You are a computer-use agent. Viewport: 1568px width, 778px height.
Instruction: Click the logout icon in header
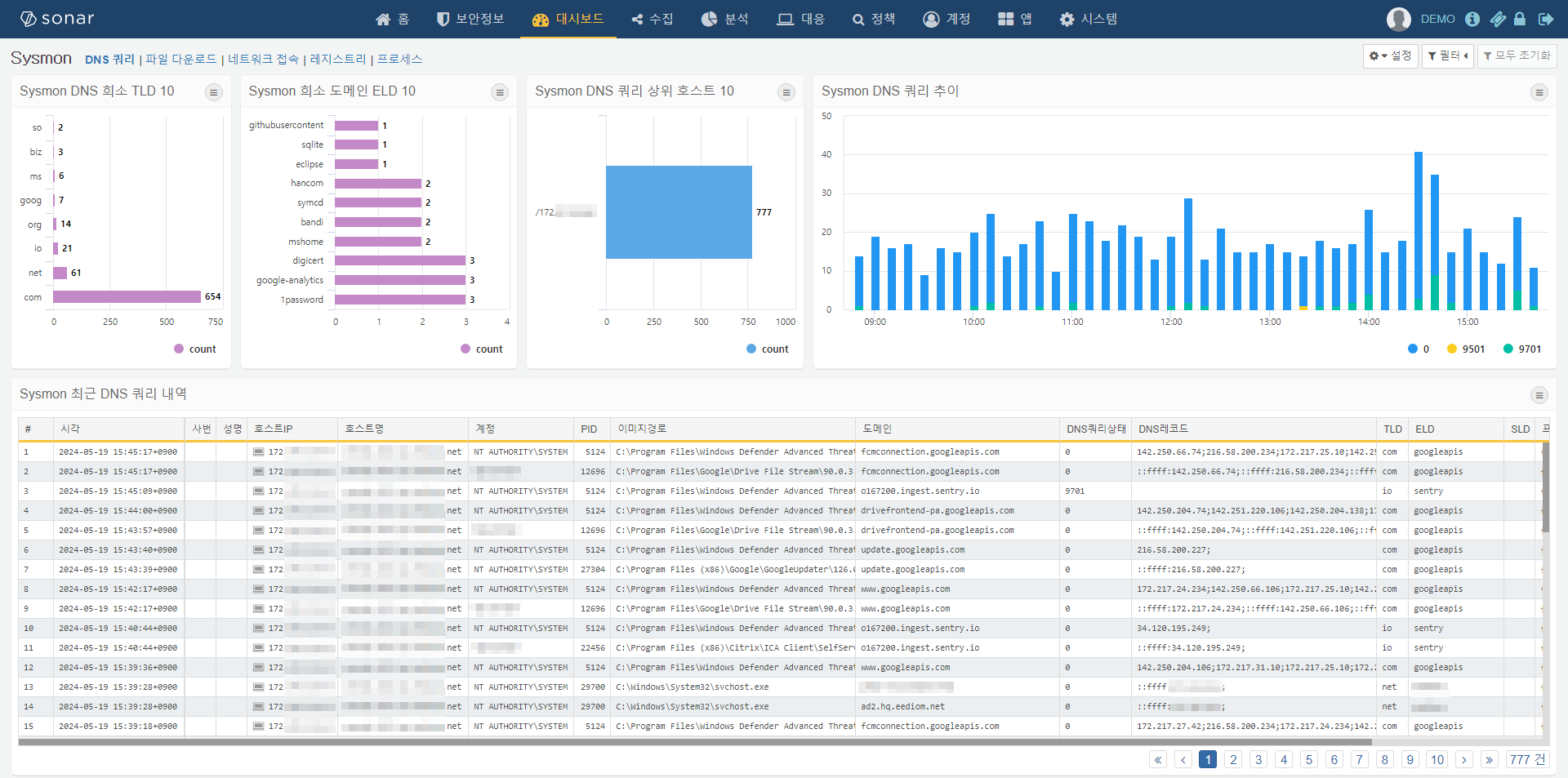pyautogui.click(x=1545, y=19)
